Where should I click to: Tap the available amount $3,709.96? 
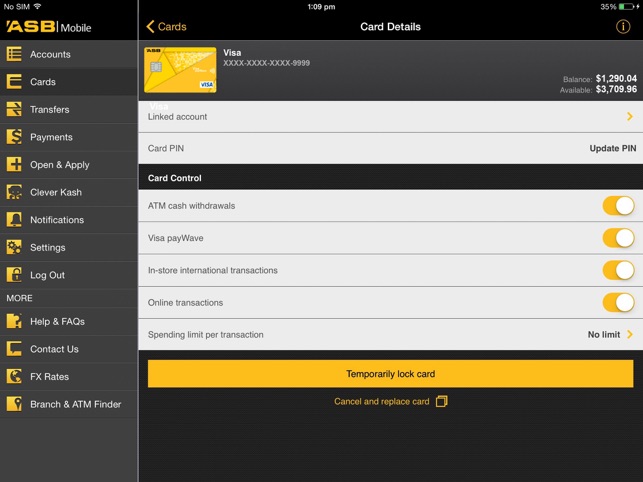click(x=616, y=89)
